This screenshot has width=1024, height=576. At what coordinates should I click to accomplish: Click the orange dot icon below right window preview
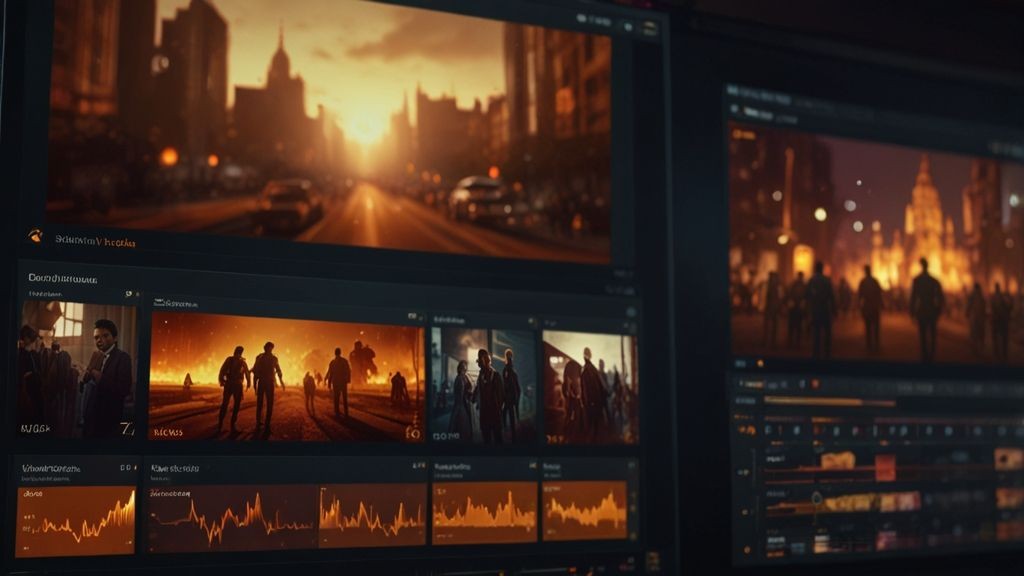[x=760, y=363]
